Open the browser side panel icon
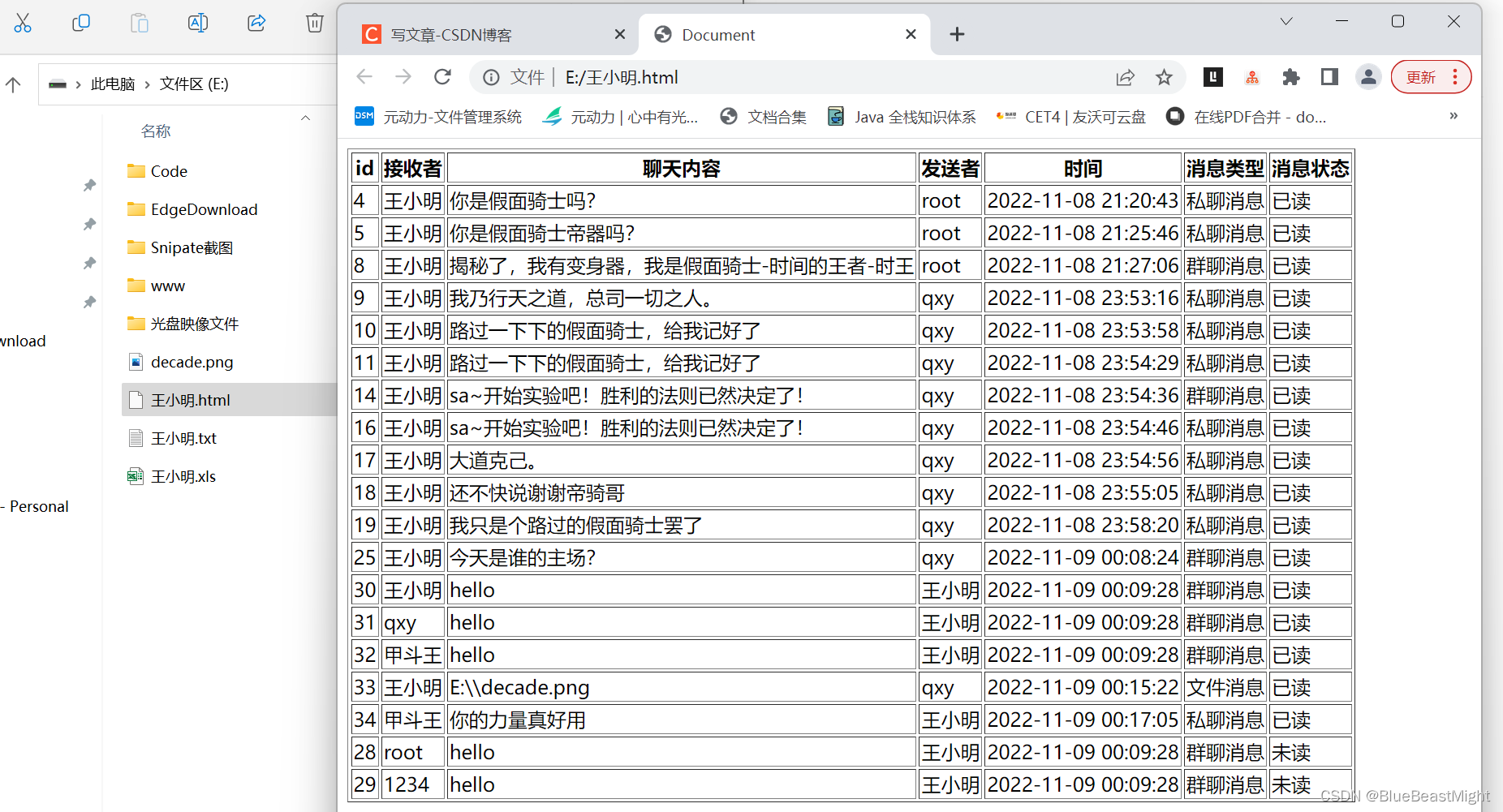The image size is (1503, 812). pos(1329,77)
